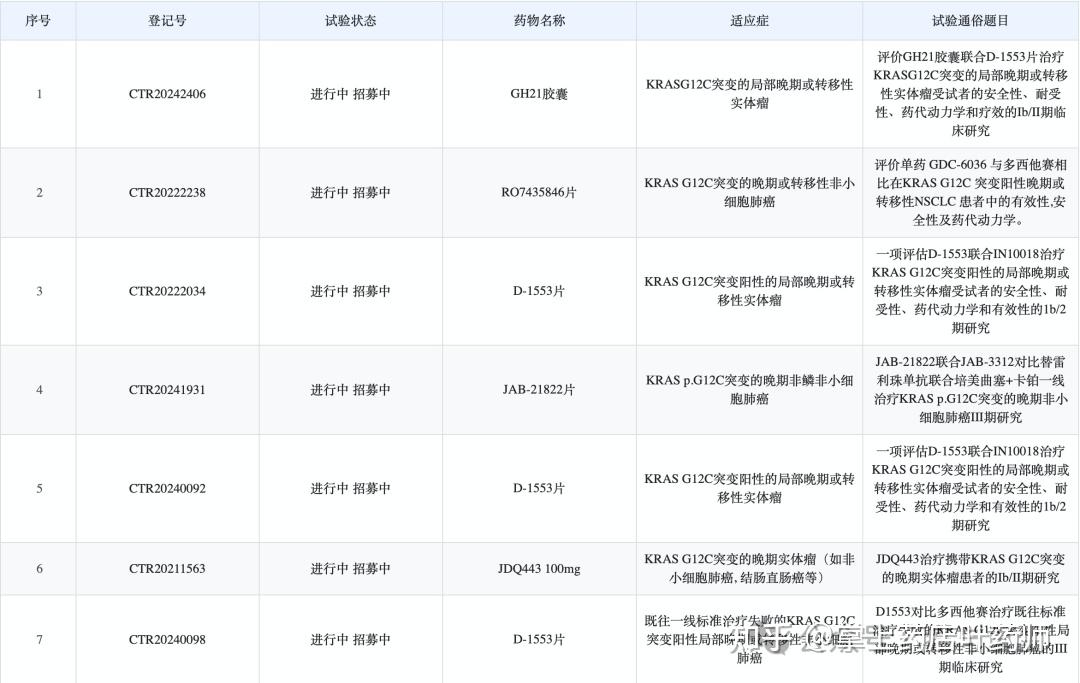Open registration number CTR20222034
1080x683 pixels.
pyautogui.click(x=165, y=291)
